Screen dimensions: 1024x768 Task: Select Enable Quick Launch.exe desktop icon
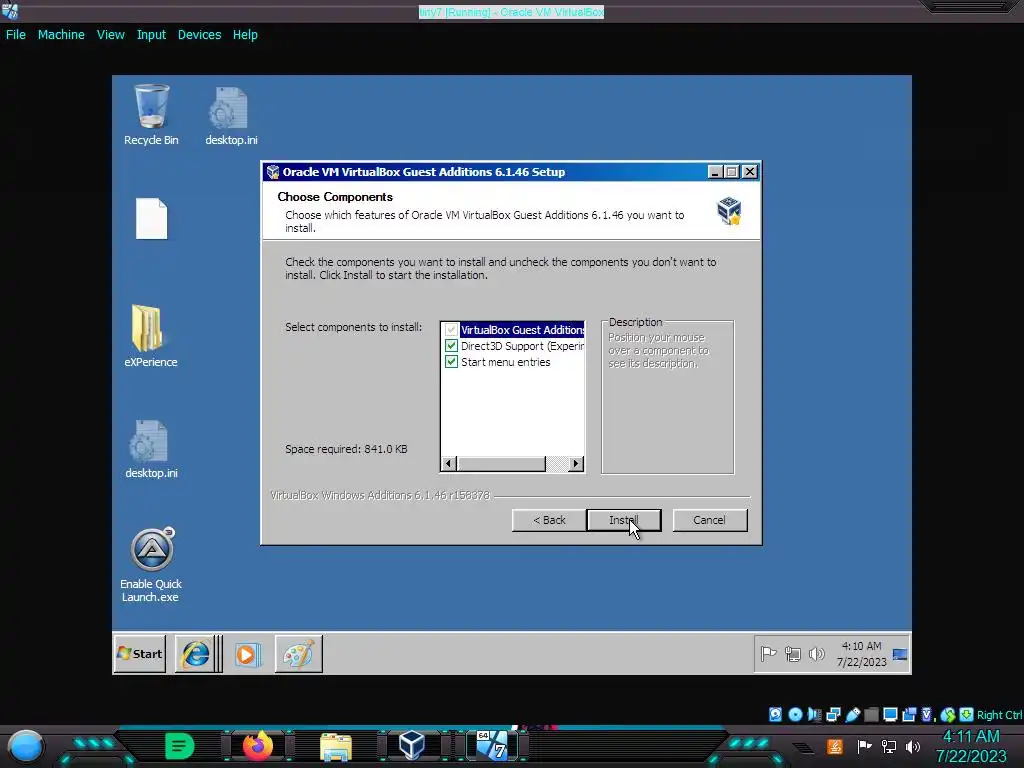pyautogui.click(x=151, y=565)
